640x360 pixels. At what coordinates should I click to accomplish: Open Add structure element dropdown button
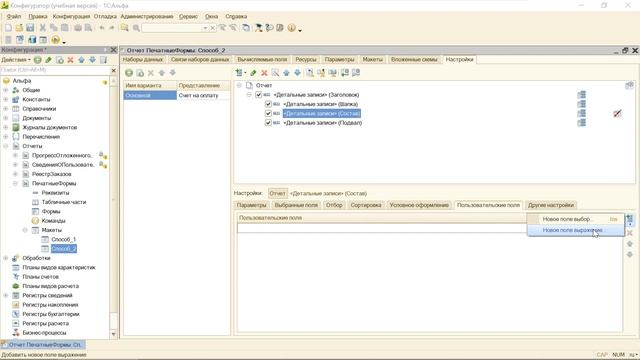241,73
